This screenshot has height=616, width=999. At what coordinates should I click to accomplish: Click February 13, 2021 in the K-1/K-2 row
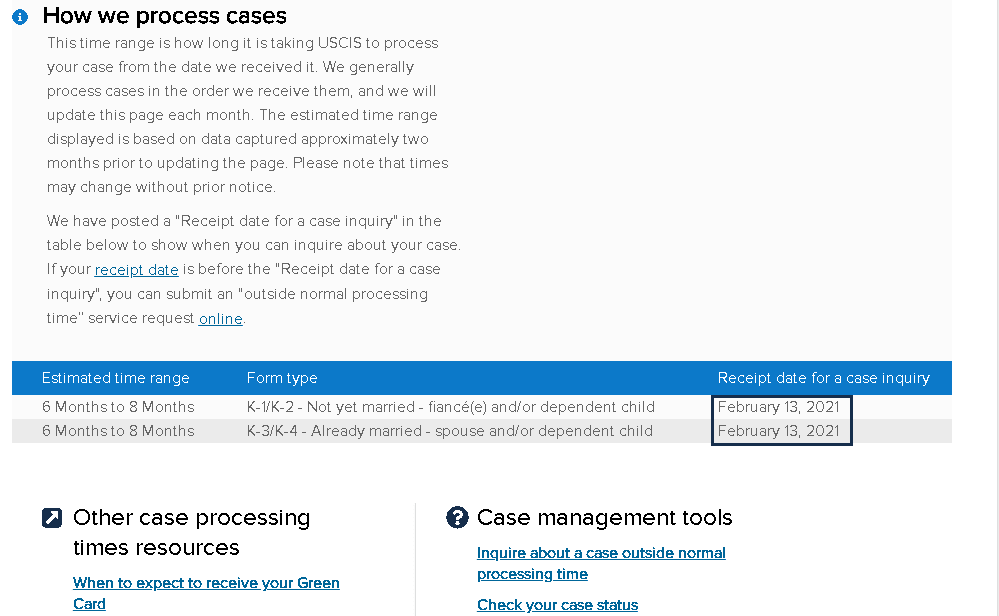[x=778, y=407]
